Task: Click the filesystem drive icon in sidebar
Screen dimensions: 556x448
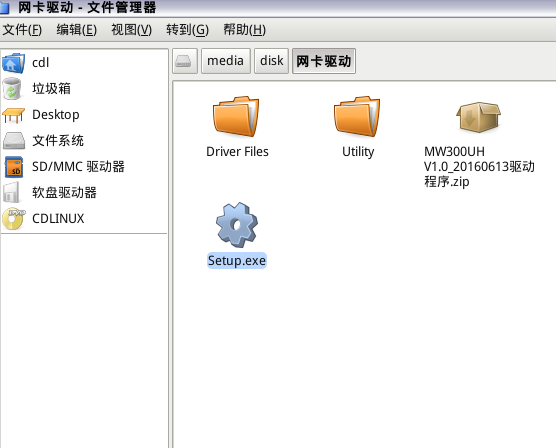Action: point(14,141)
